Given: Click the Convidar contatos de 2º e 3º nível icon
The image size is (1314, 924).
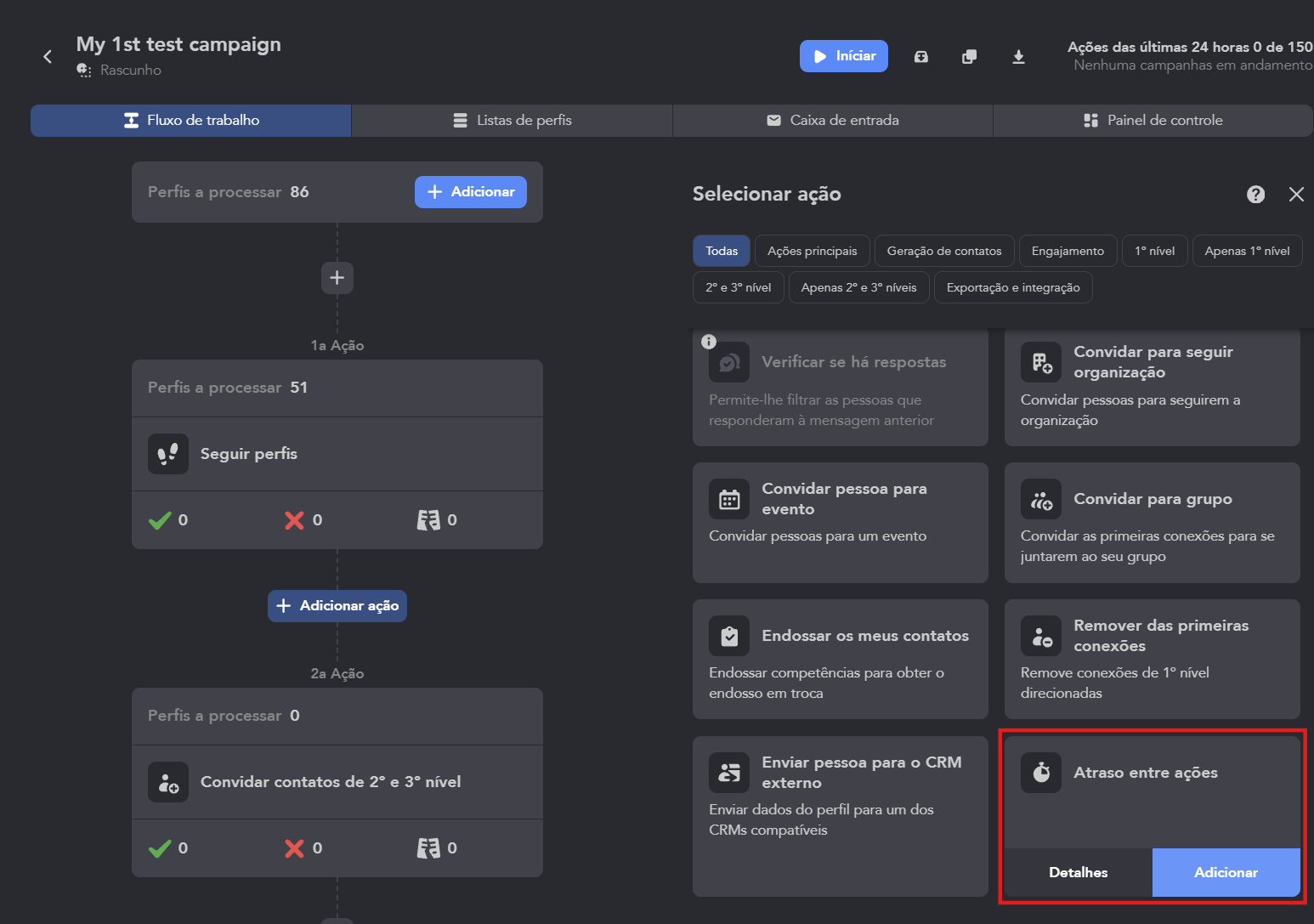Looking at the screenshot, I should click(168, 782).
